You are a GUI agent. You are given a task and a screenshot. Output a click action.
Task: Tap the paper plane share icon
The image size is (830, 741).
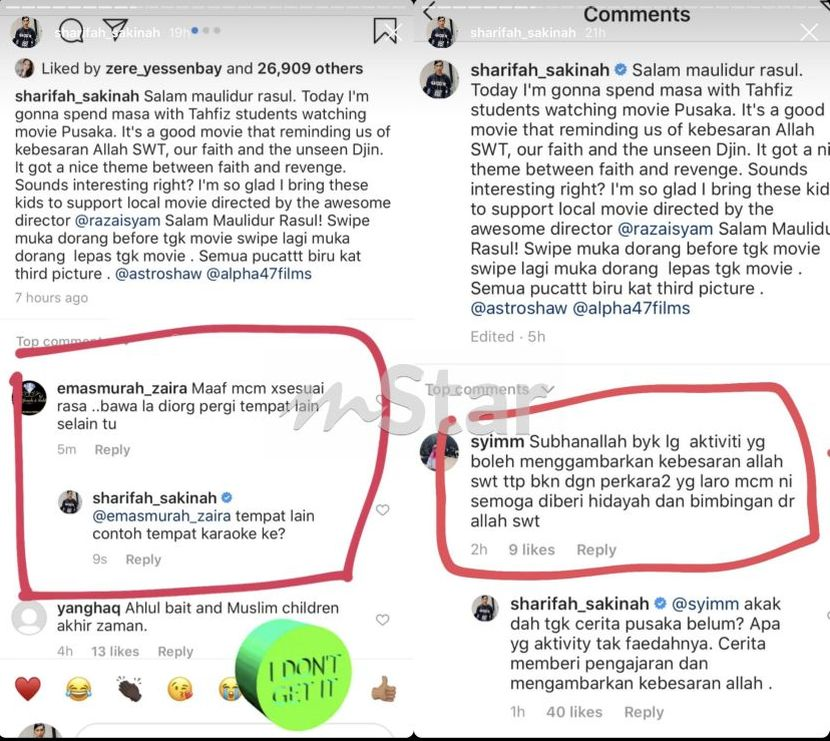[x=115, y=30]
